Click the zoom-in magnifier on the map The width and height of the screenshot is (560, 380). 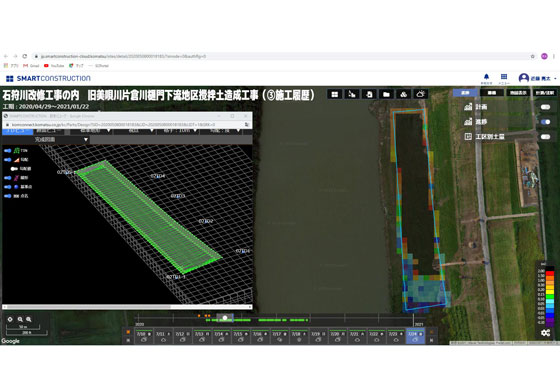coord(29,319)
